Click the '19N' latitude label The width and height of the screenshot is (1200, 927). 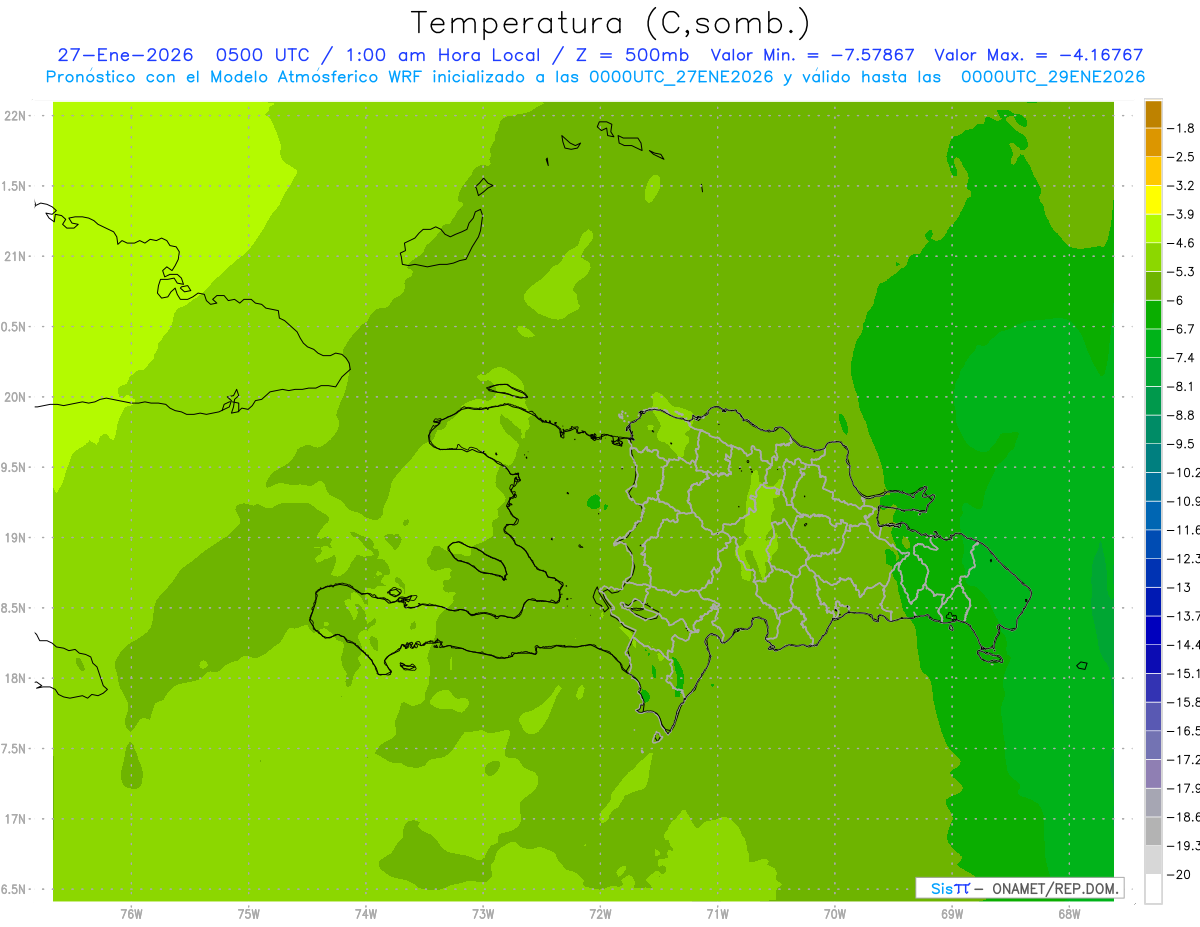15,538
